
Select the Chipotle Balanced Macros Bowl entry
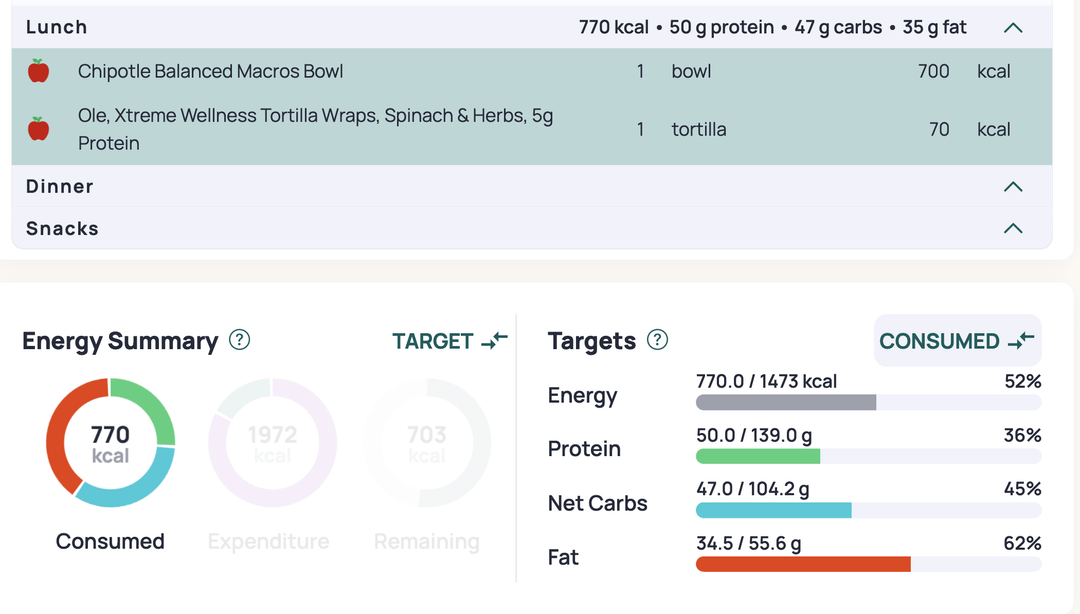click(211, 71)
